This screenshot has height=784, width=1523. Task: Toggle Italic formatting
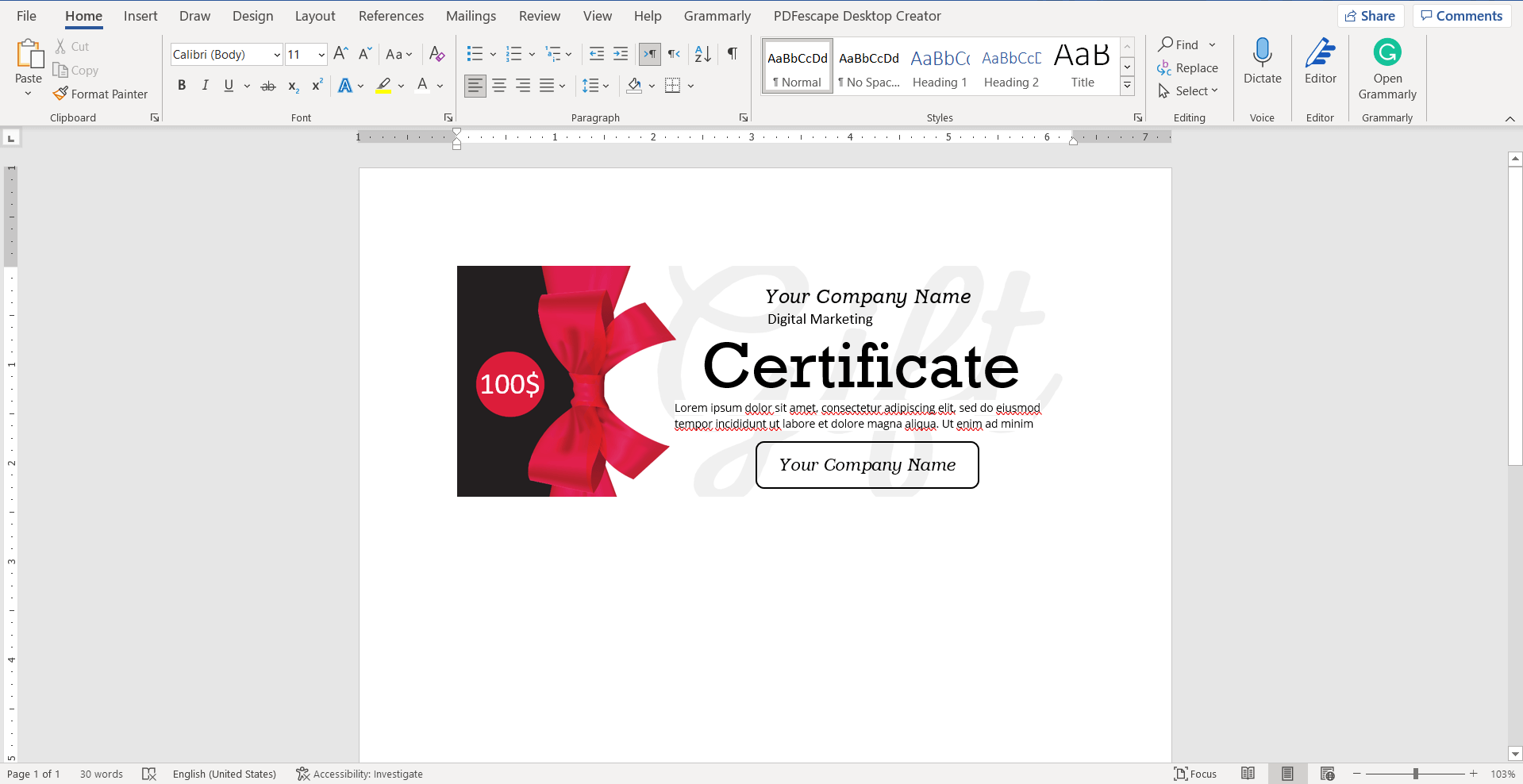pyautogui.click(x=205, y=86)
